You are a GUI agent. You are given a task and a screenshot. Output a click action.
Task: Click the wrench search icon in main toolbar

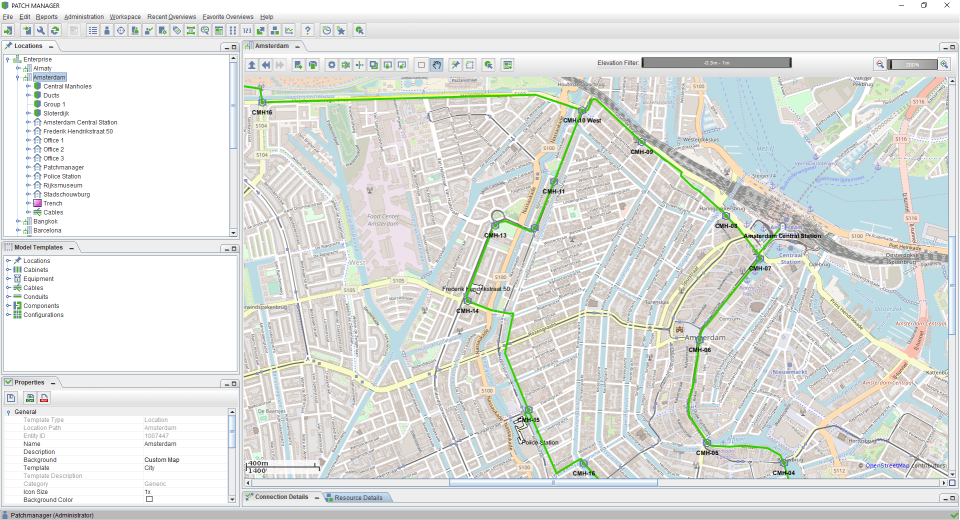(41, 31)
